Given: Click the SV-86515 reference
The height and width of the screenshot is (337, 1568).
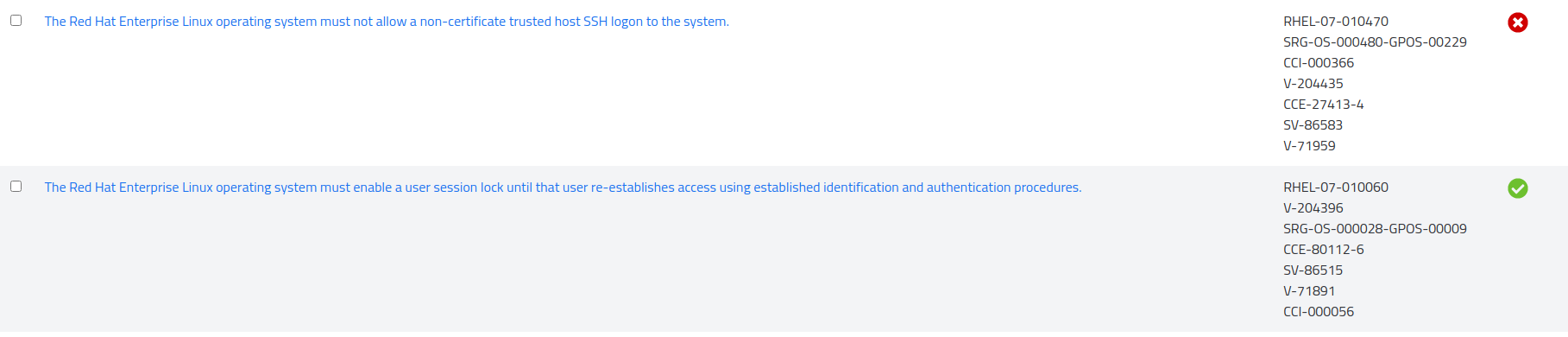Looking at the screenshot, I should 1313,270.
